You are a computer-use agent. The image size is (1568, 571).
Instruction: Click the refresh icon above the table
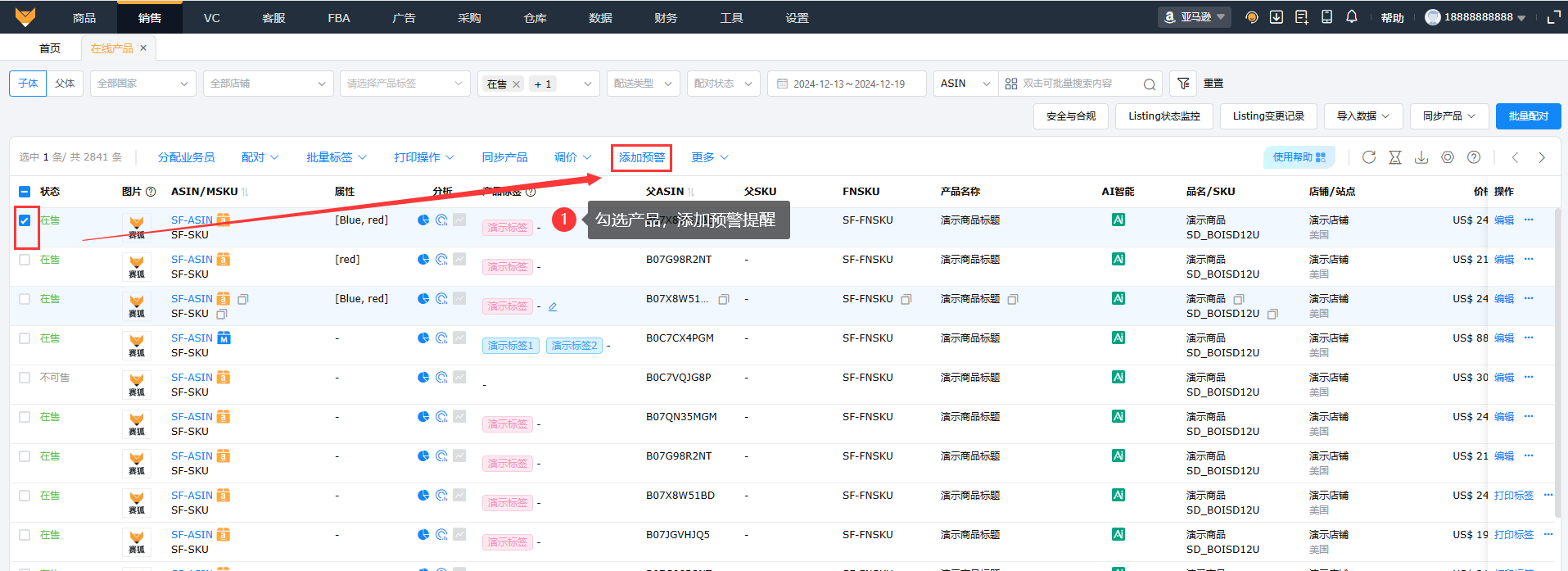click(x=1369, y=157)
